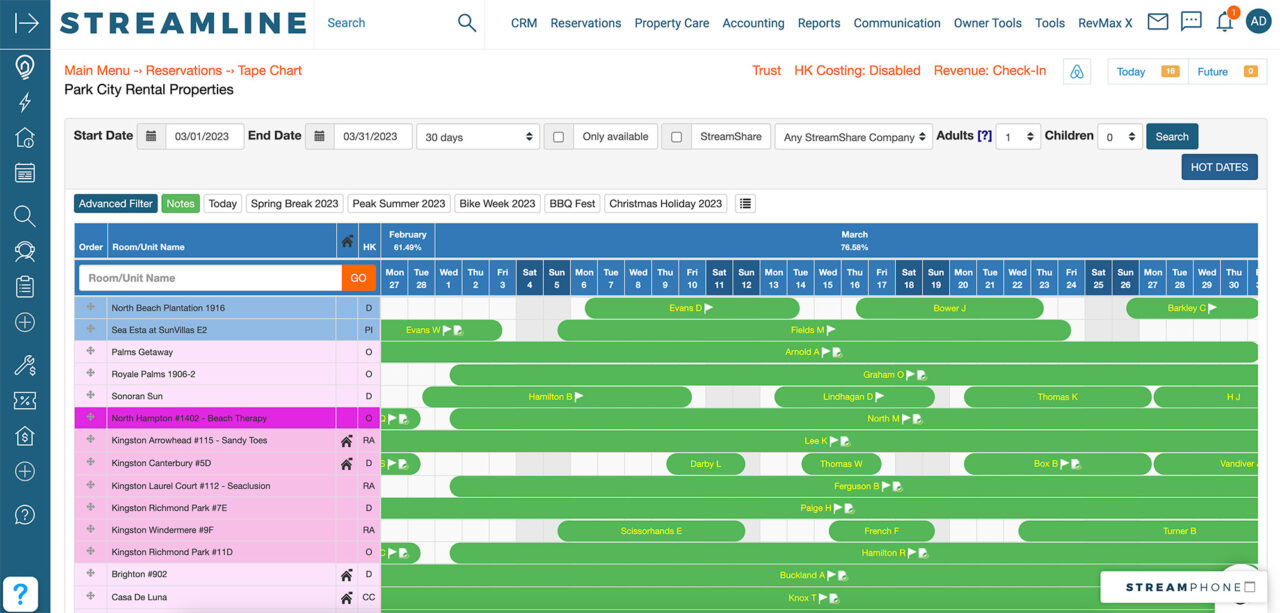
Task: Toggle the green Notes filter
Action: coord(180,203)
